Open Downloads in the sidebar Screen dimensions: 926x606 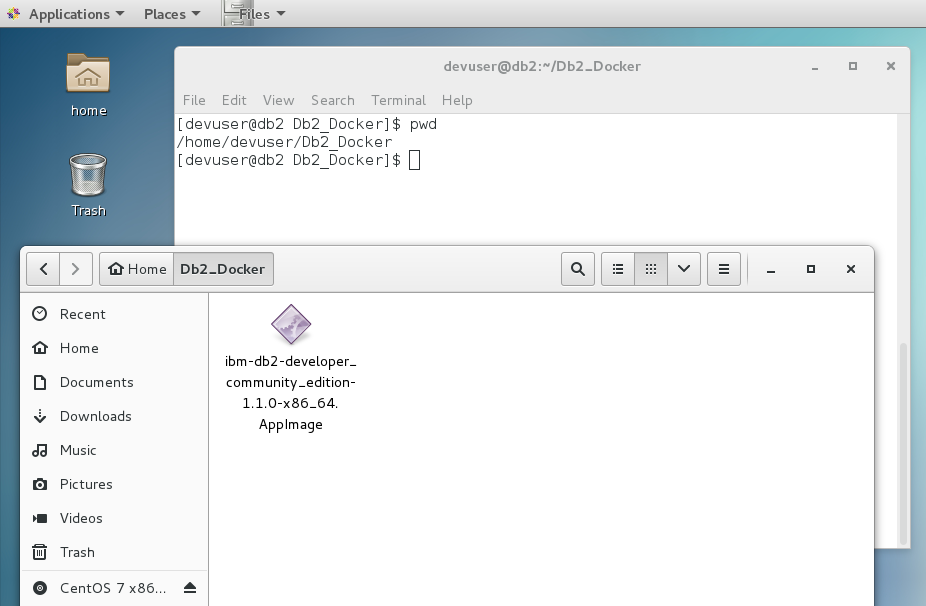click(x=114, y=416)
